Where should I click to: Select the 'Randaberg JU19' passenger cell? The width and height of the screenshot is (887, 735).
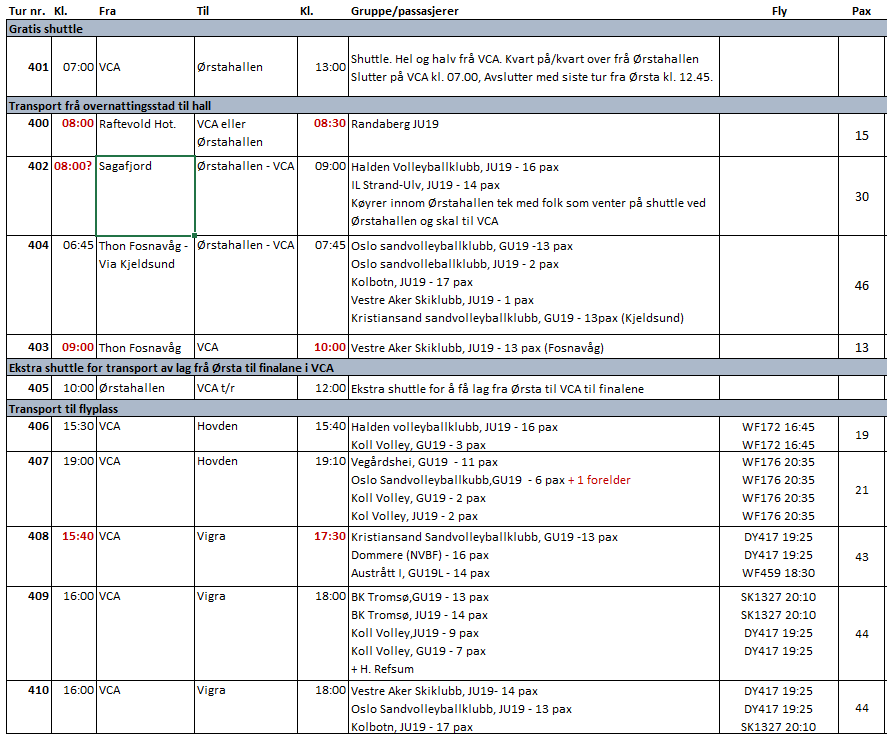(395, 125)
